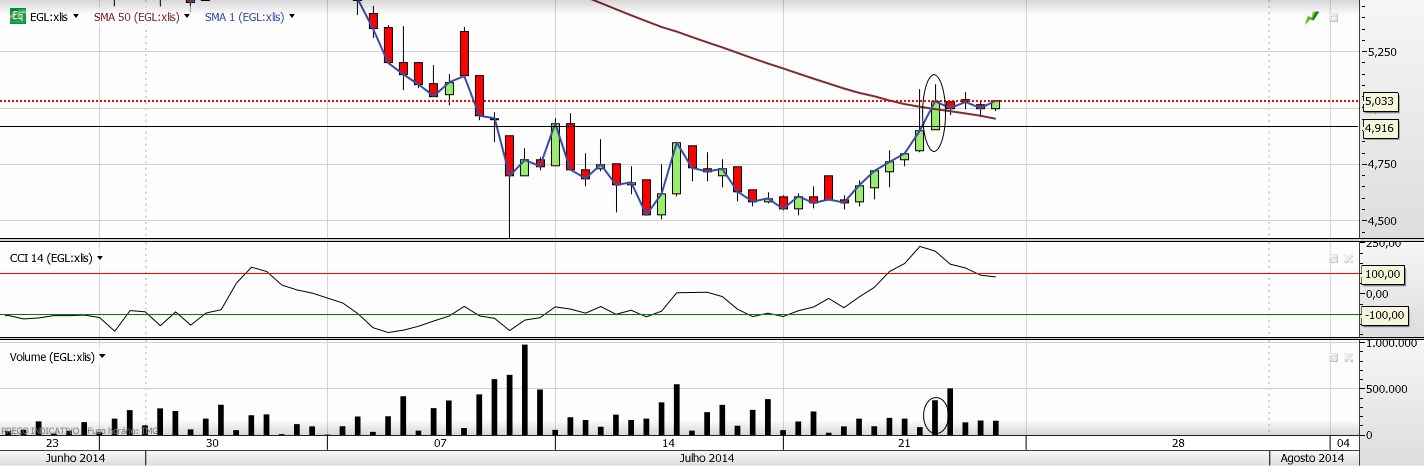This screenshot has width=1424, height=466.
Task: Close the CCI 14 indicator panel
Action: (1348, 258)
